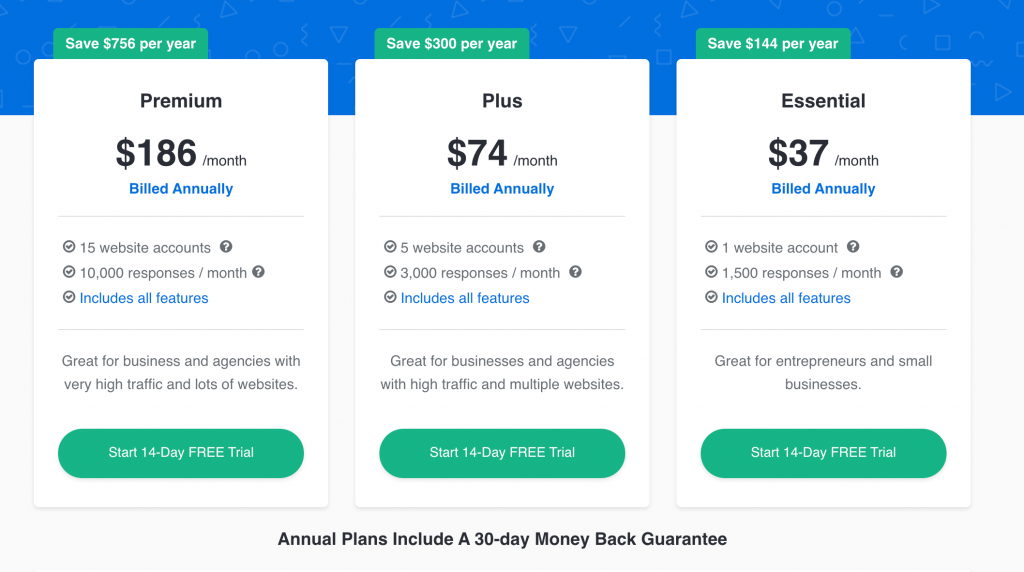The width and height of the screenshot is (1024, 572).
Task: Click checkmark icon next to 3,000 responses / month
Action: [x=390, y=272]
